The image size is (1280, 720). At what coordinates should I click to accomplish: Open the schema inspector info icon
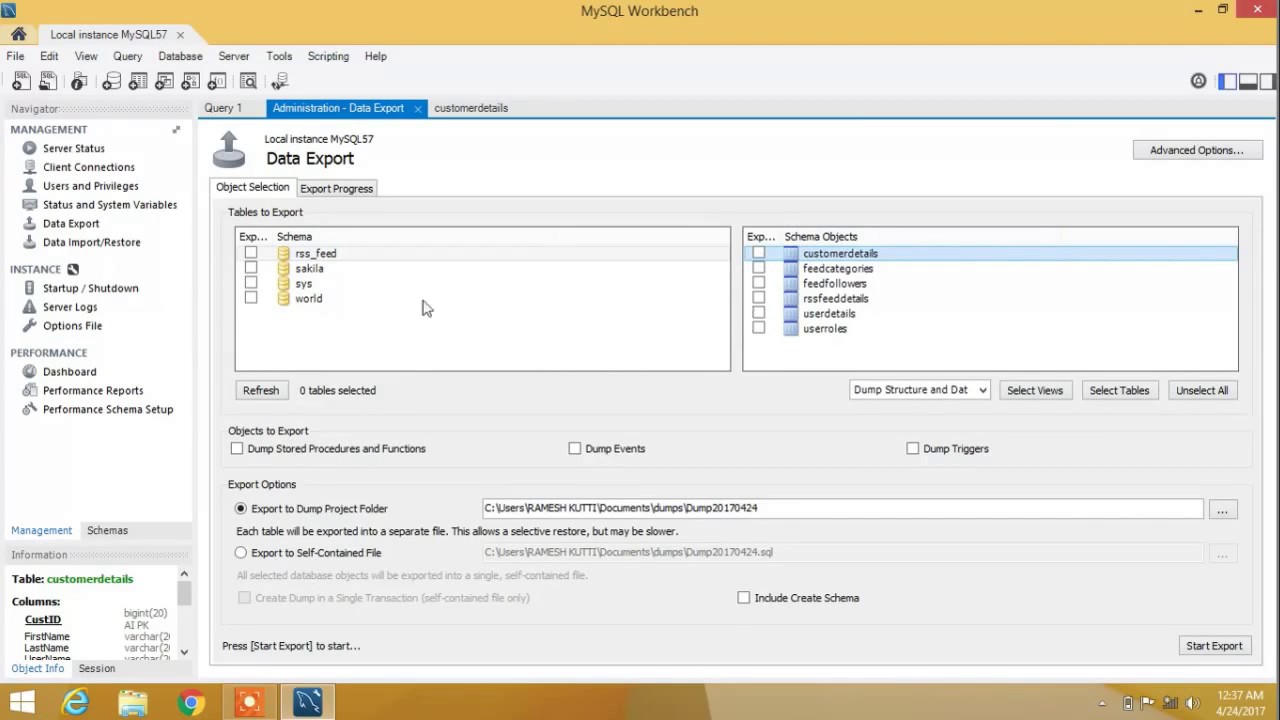click(x=79, y=81)
